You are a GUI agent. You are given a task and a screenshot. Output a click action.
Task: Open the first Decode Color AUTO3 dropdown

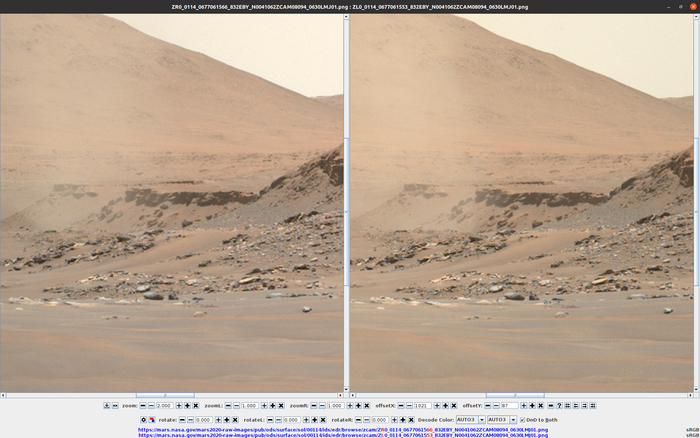pos(471,420)
